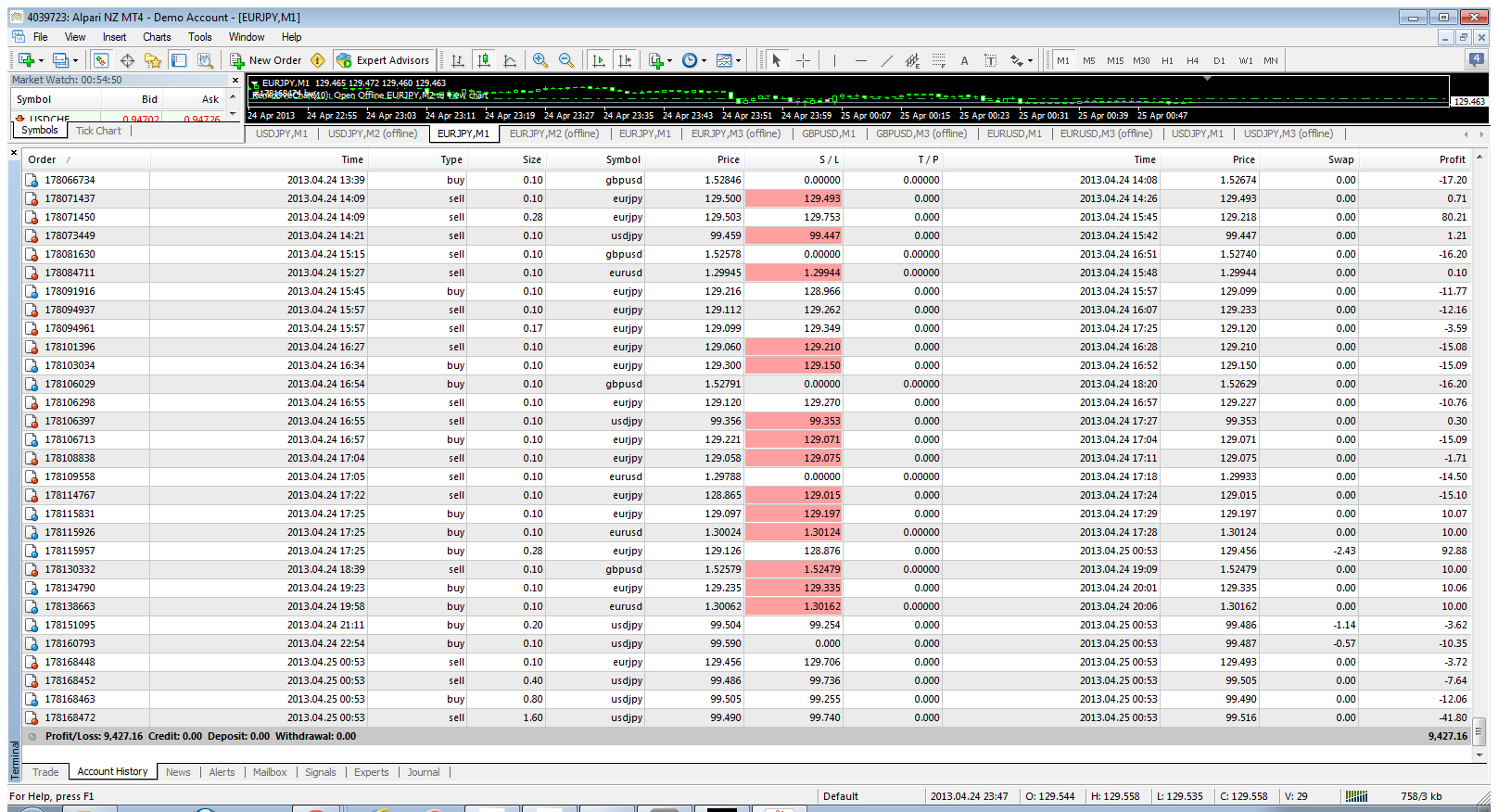Toggle the Market Watch window icon
Screen dimensions: 1498x812
(x=101, y=60)
